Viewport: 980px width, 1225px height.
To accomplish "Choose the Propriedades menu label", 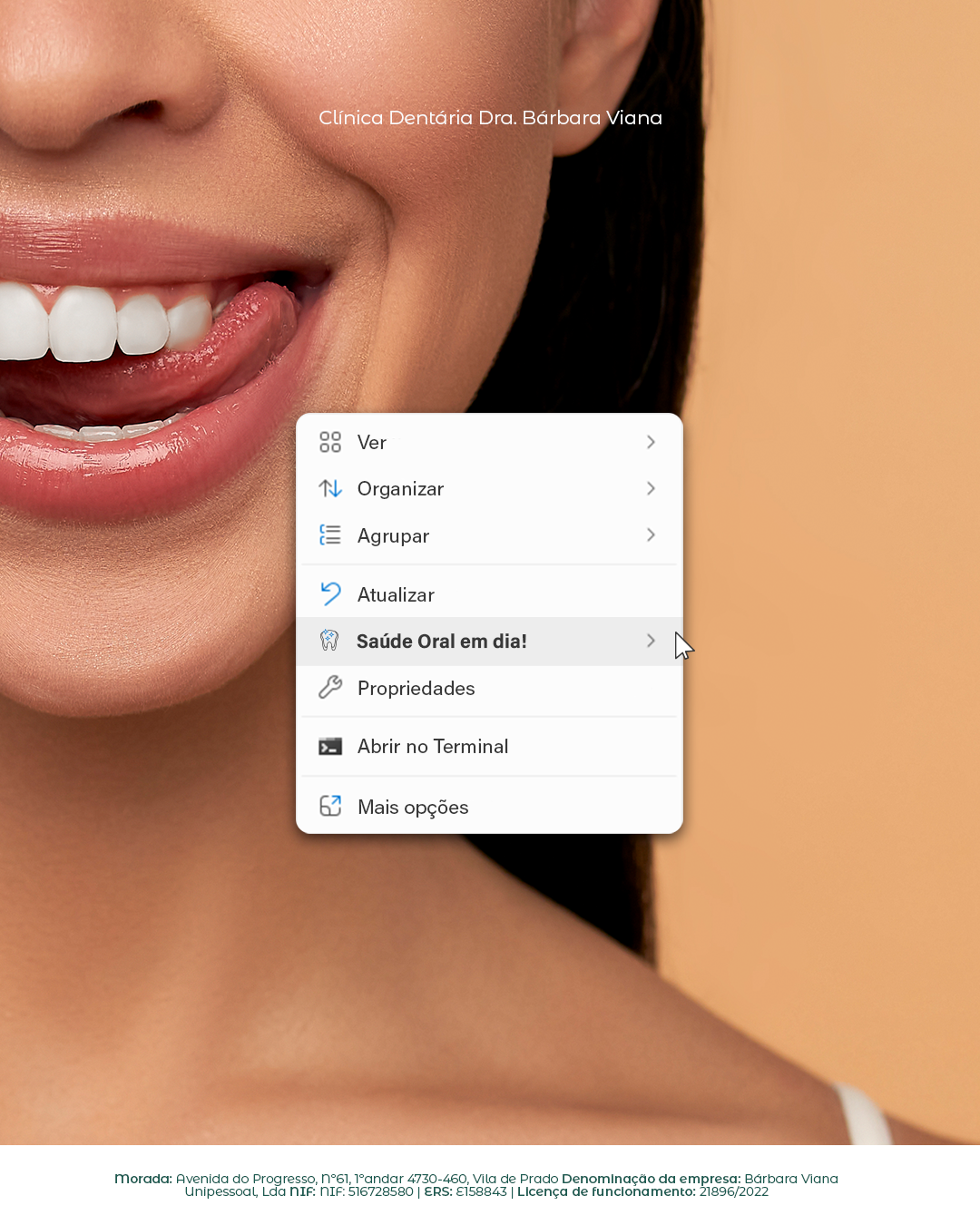I will (x=416, y=689).
